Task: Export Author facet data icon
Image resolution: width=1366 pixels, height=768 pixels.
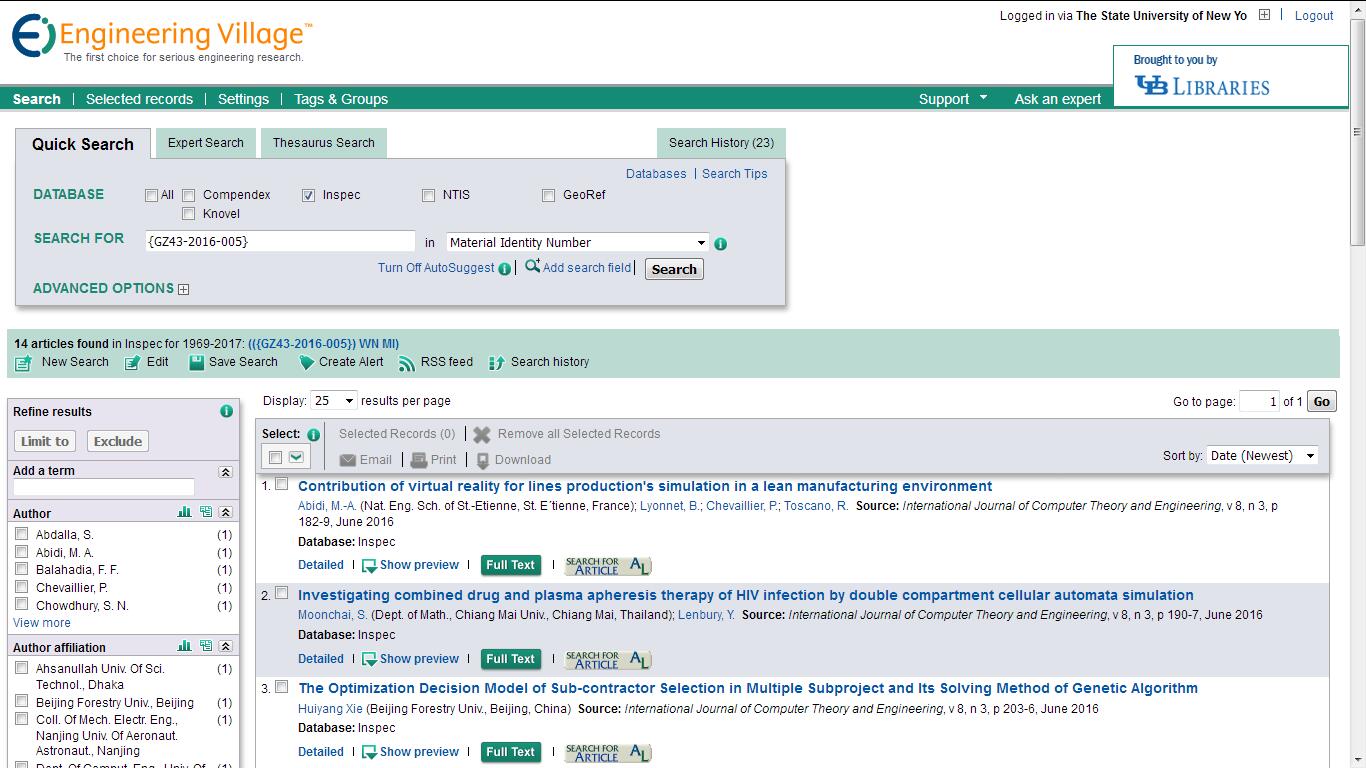Action: click(205, 512)
